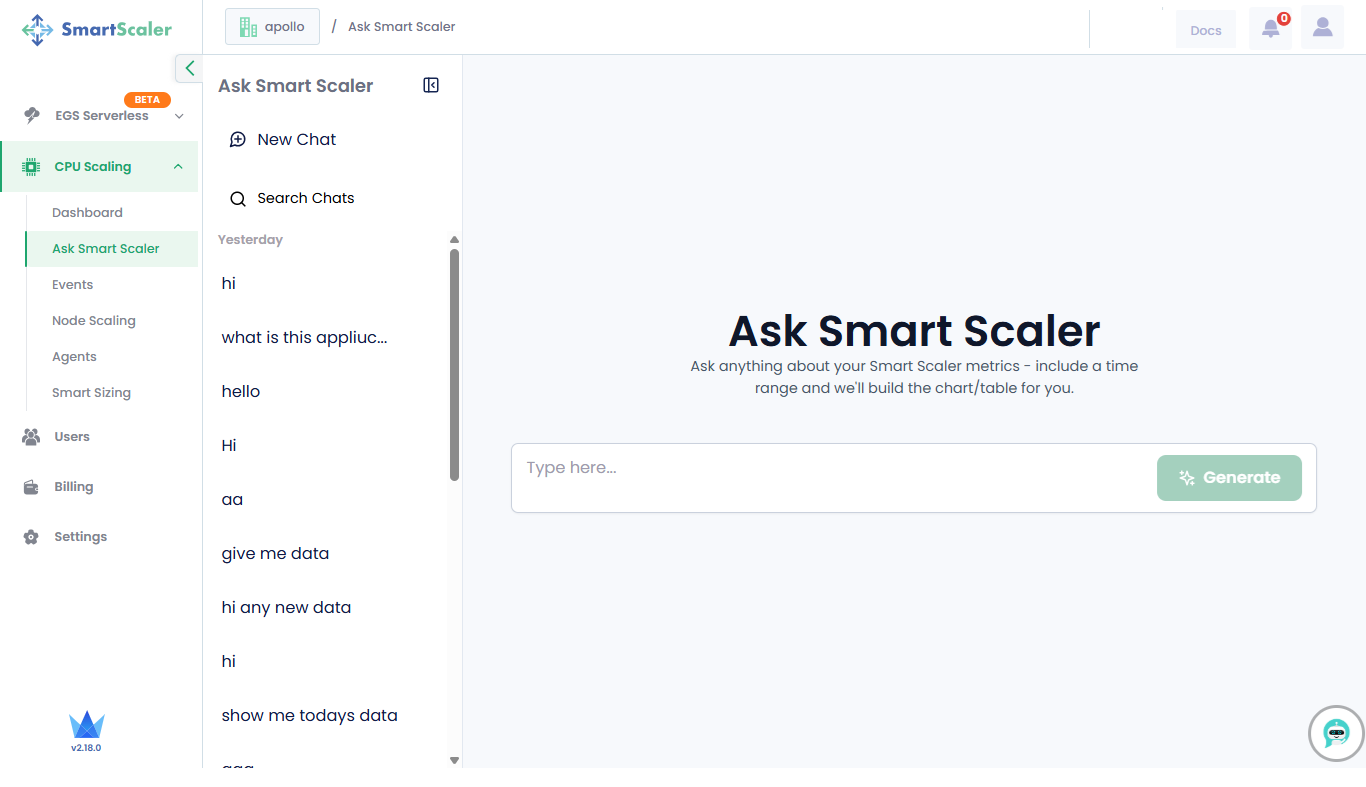Collapse the left sidebar with arrow toggle

click(189, 68)
